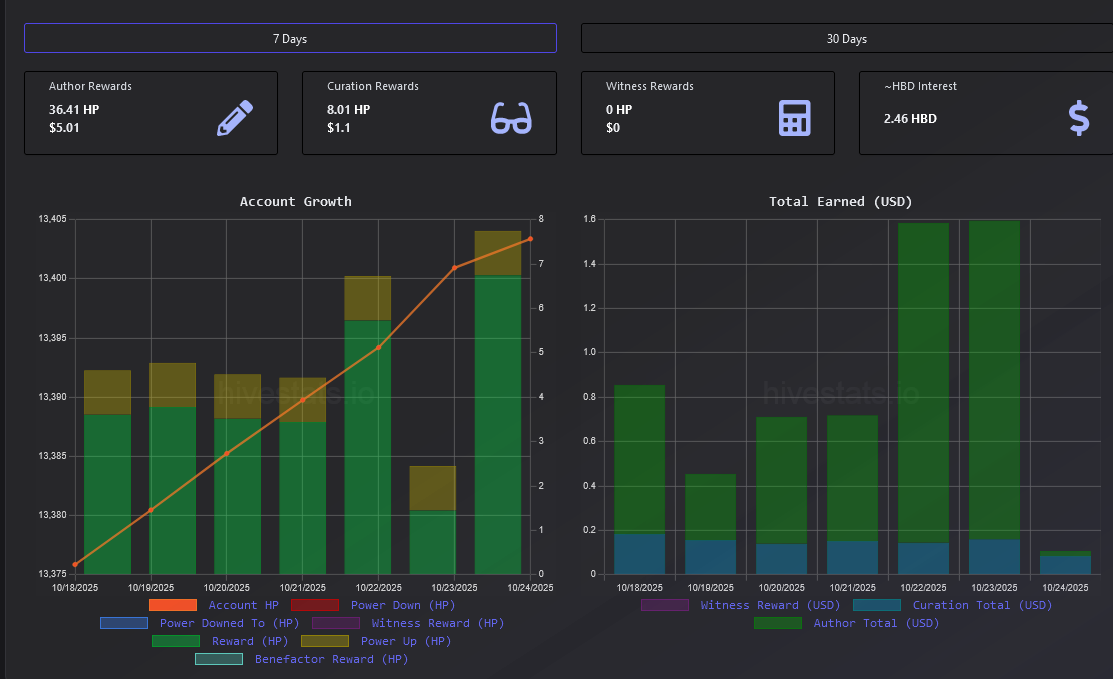
Task: Toggle Witness Reward (USD) legend item
Action: (x=665, y=605)
